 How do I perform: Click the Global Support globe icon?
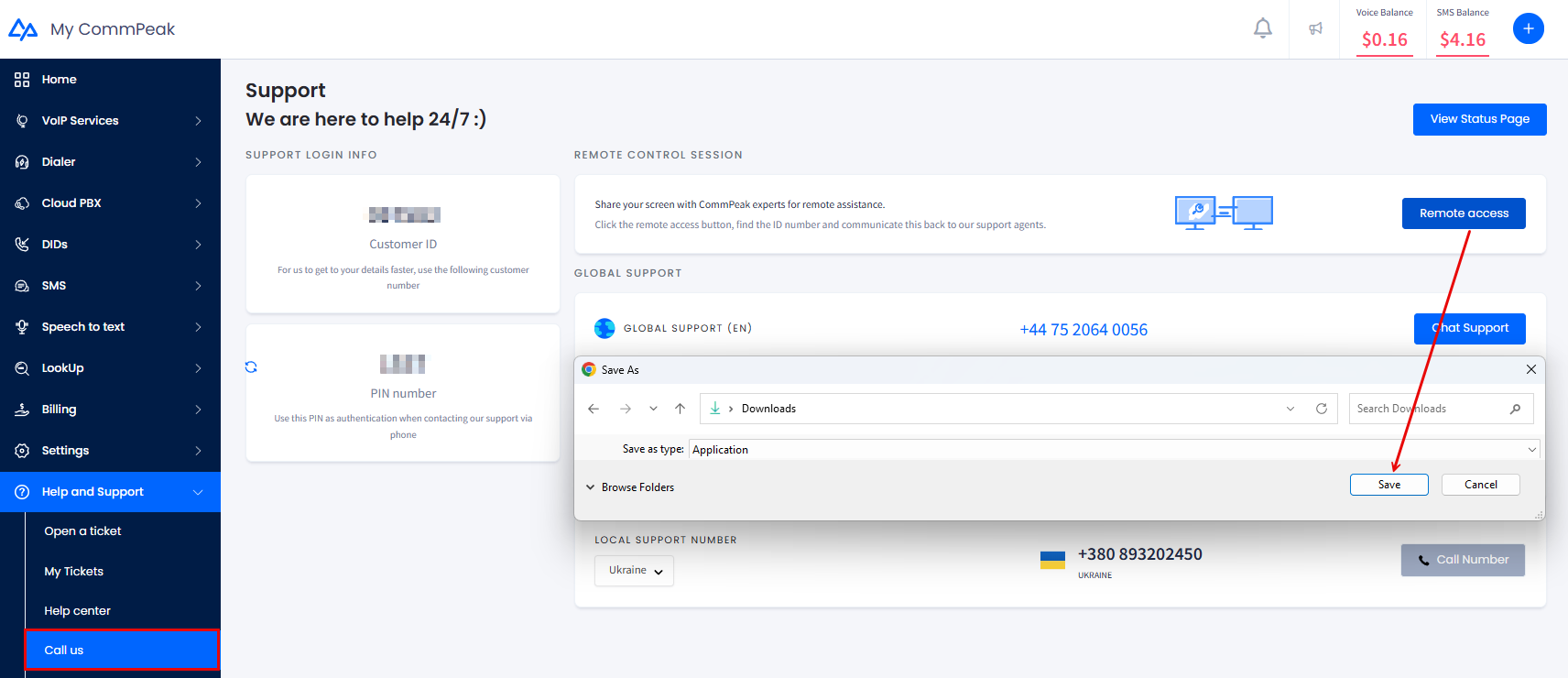point(604,328)
